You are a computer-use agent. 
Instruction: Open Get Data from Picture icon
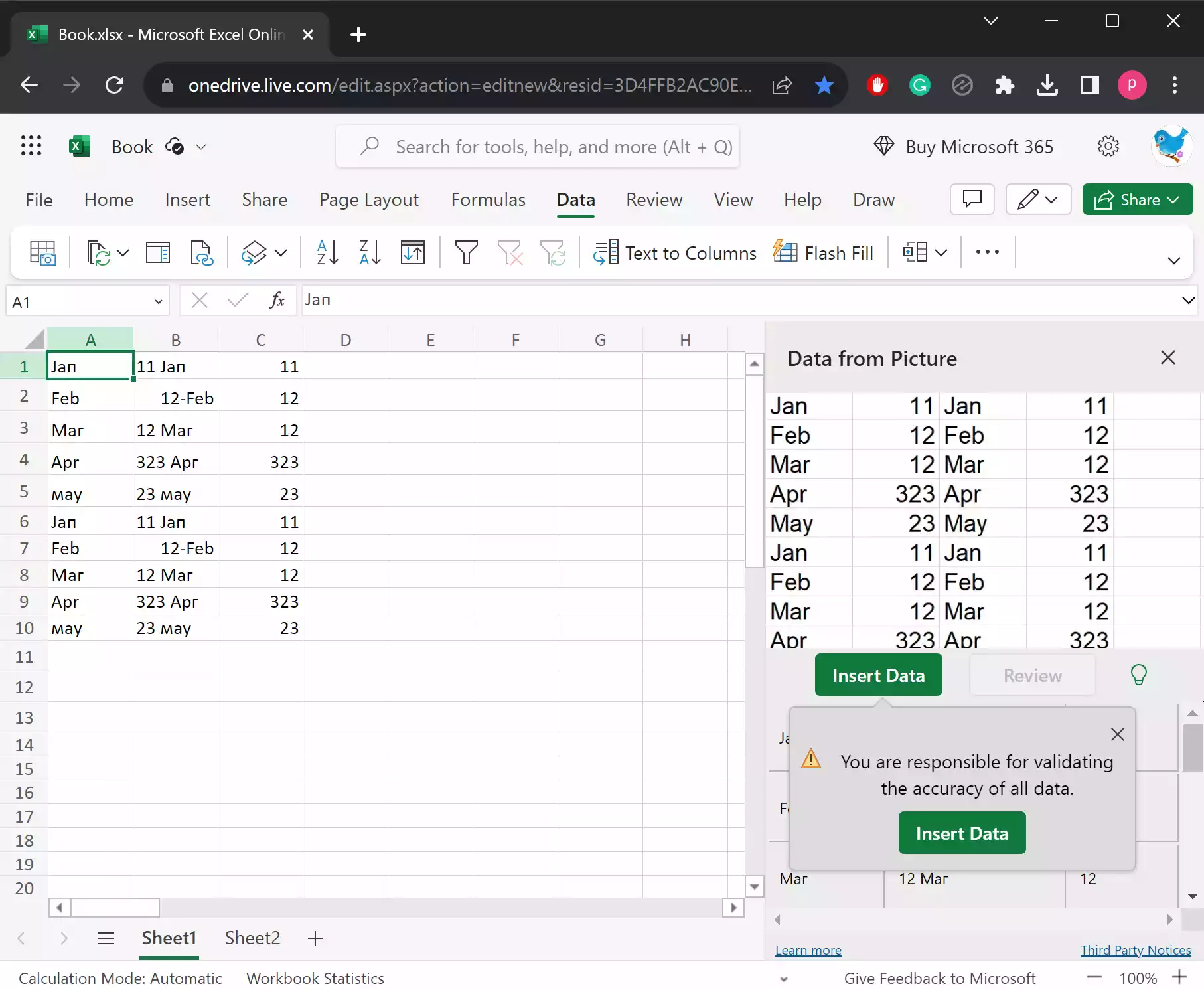[43, 253]
